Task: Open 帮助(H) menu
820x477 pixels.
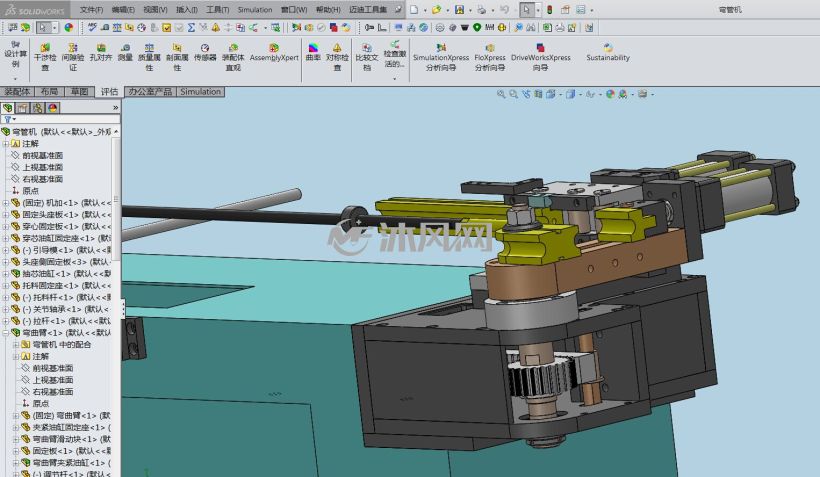Action: click(328, 9)
